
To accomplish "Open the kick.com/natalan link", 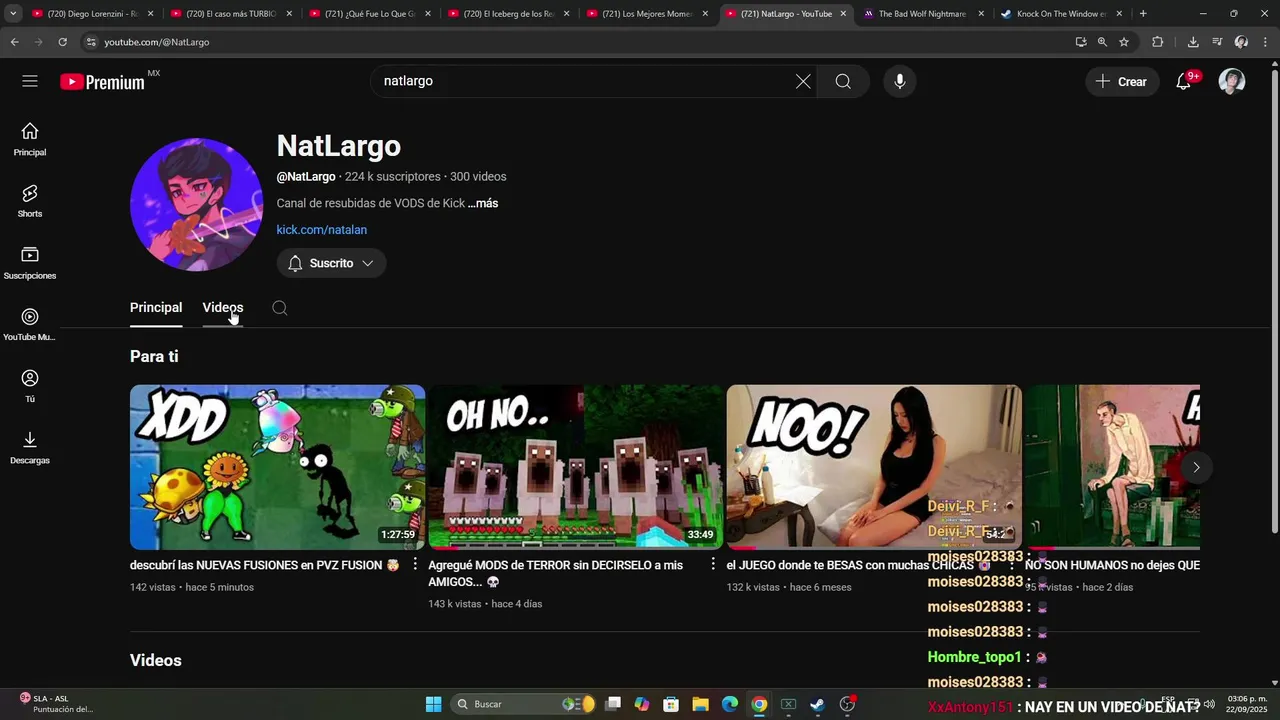I will pyautogui.click(x=322, y=230).
